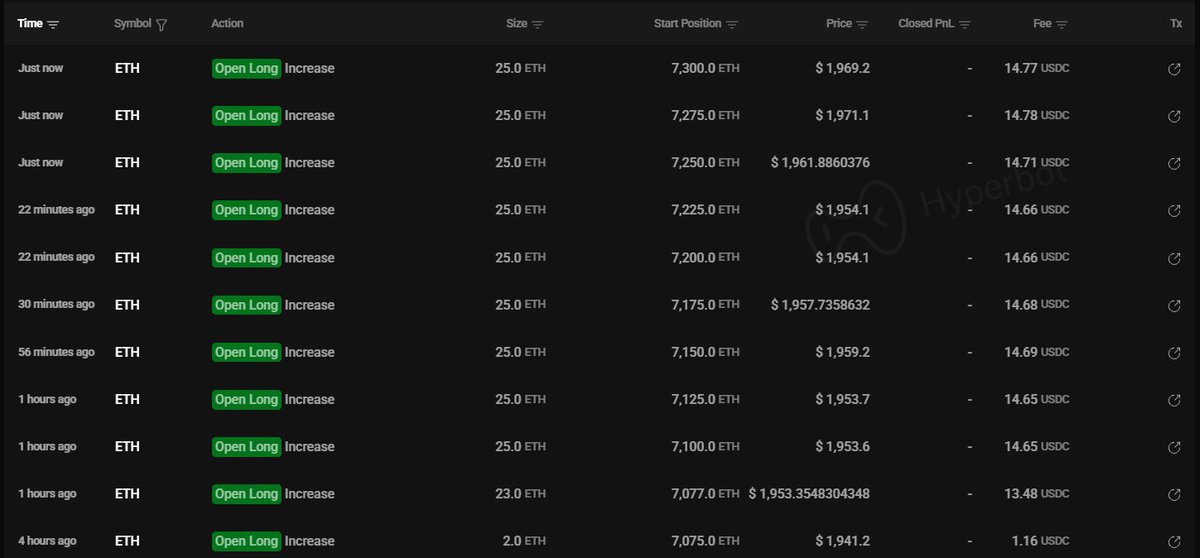Open Symbol column filter funnel icon

(162, 24)
